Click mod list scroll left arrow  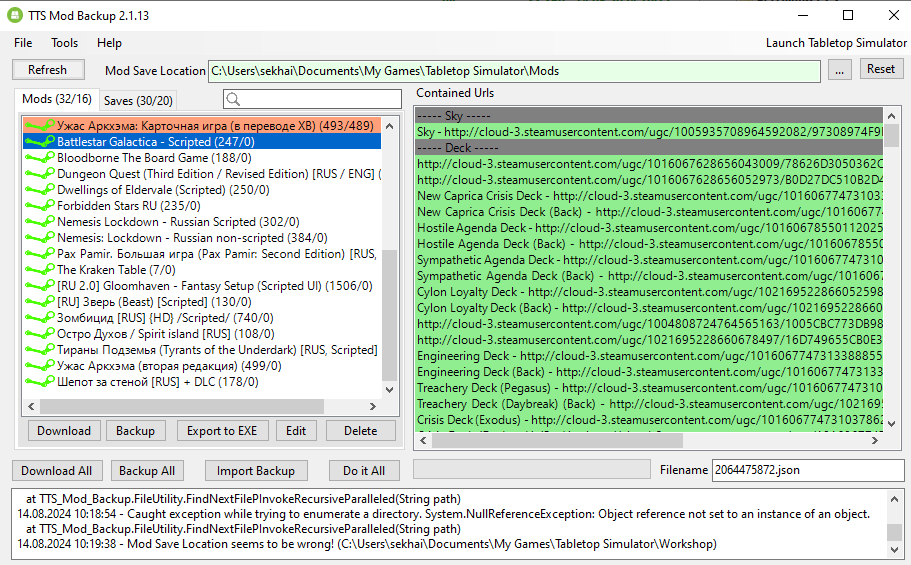click(31, 406)
